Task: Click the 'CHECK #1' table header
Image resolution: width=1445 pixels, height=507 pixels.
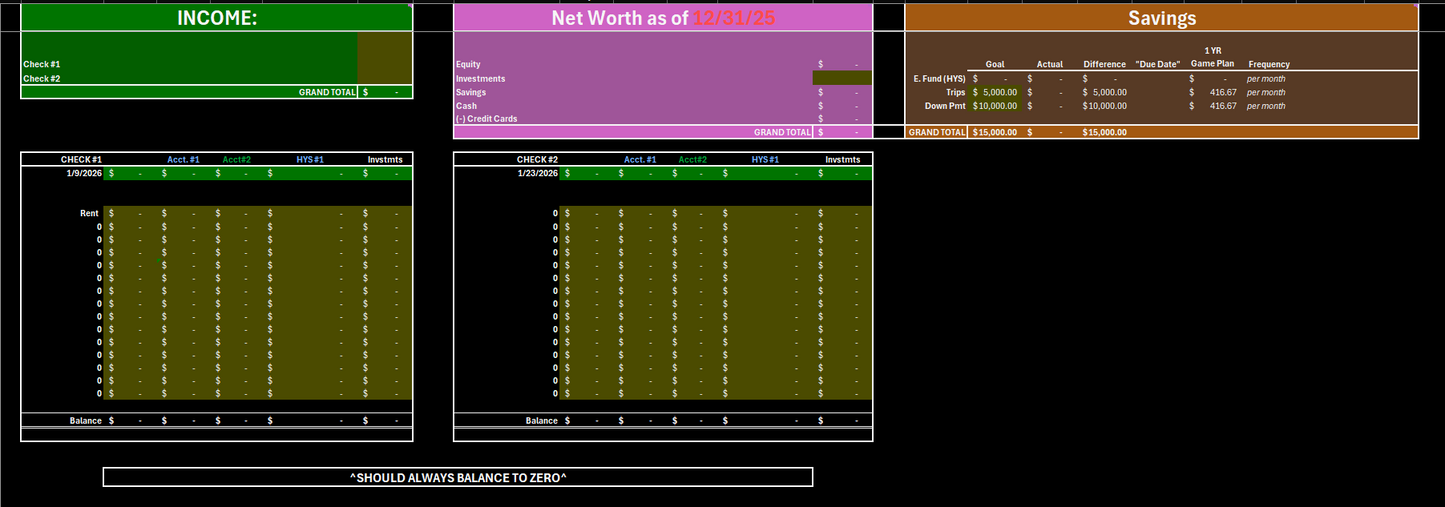Action: [81, 159]
